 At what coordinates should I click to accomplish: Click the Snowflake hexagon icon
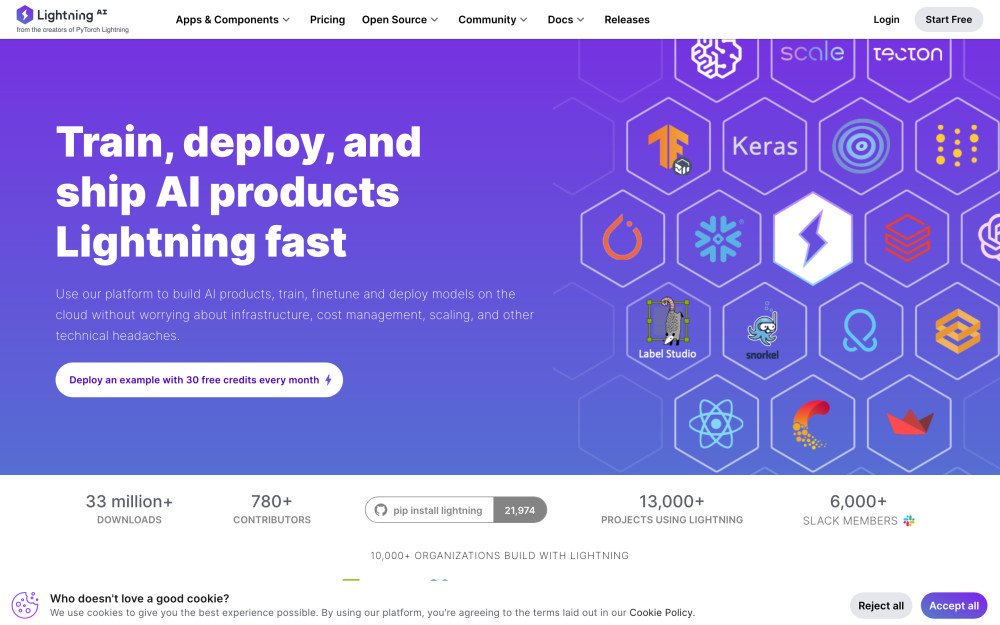coord(718,239)
